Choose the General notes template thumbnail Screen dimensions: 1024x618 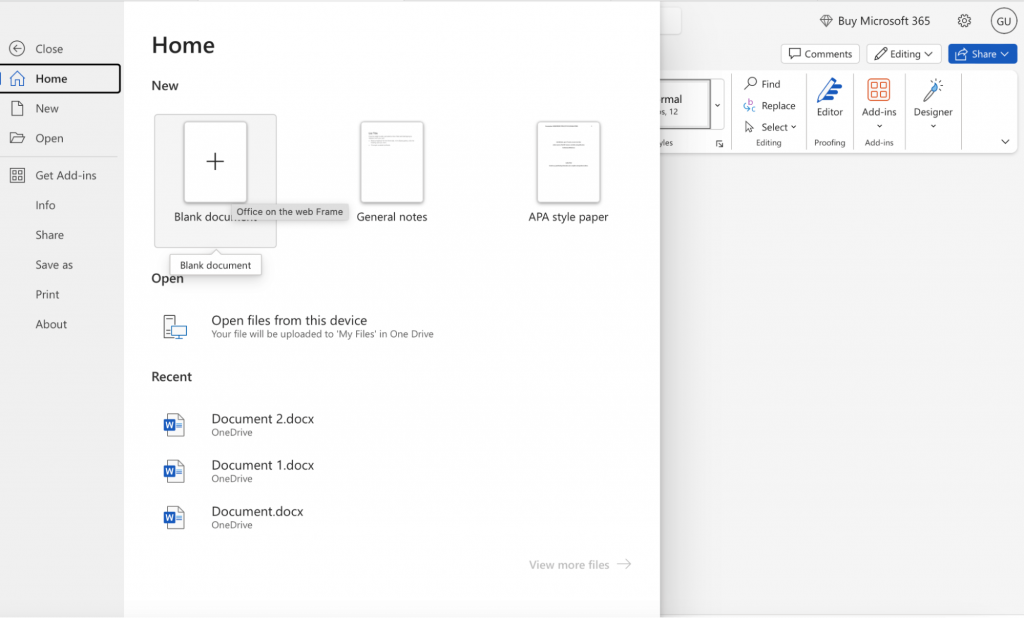point(392,162)
